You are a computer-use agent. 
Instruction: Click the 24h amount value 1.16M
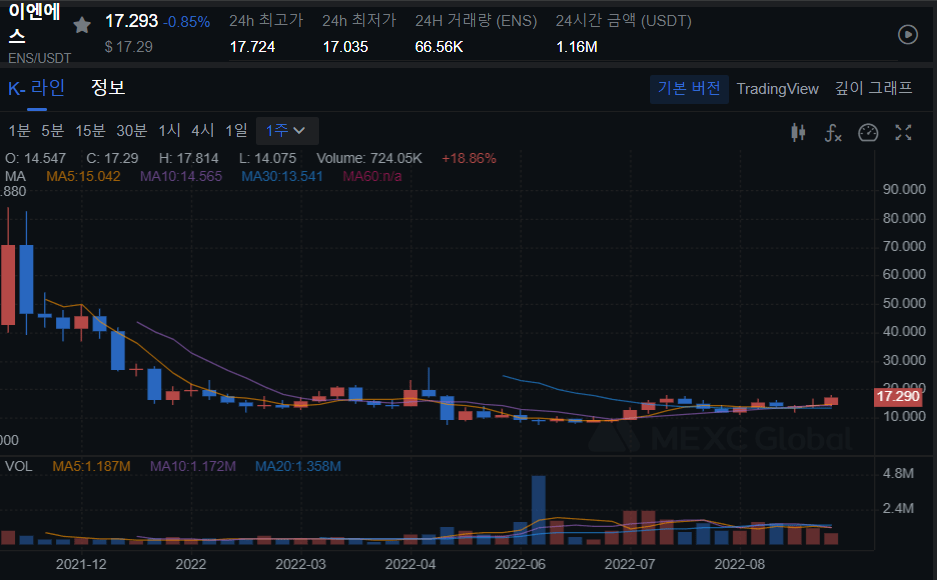point(577,47)
